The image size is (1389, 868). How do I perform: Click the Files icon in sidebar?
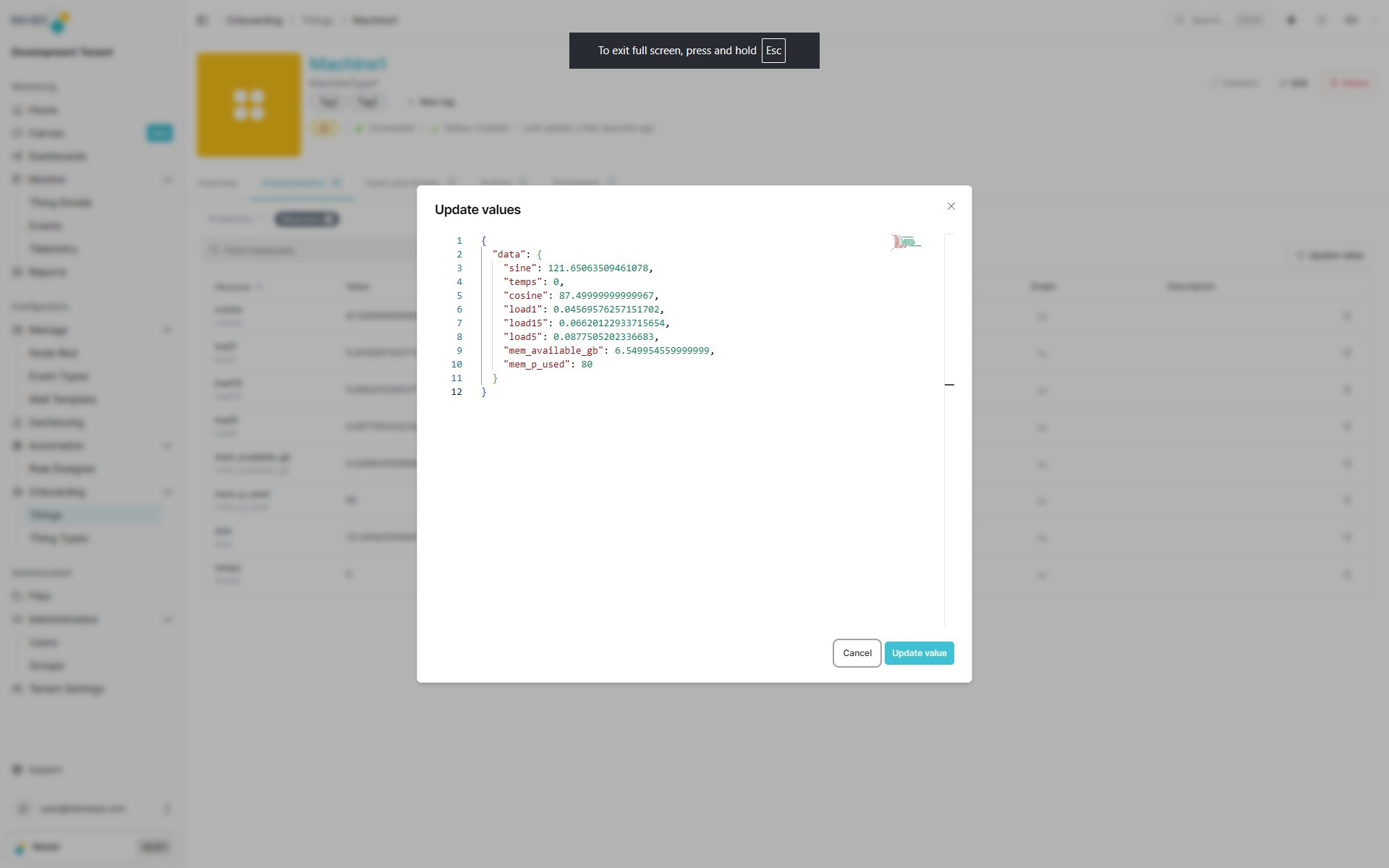(x=17, y=596)
